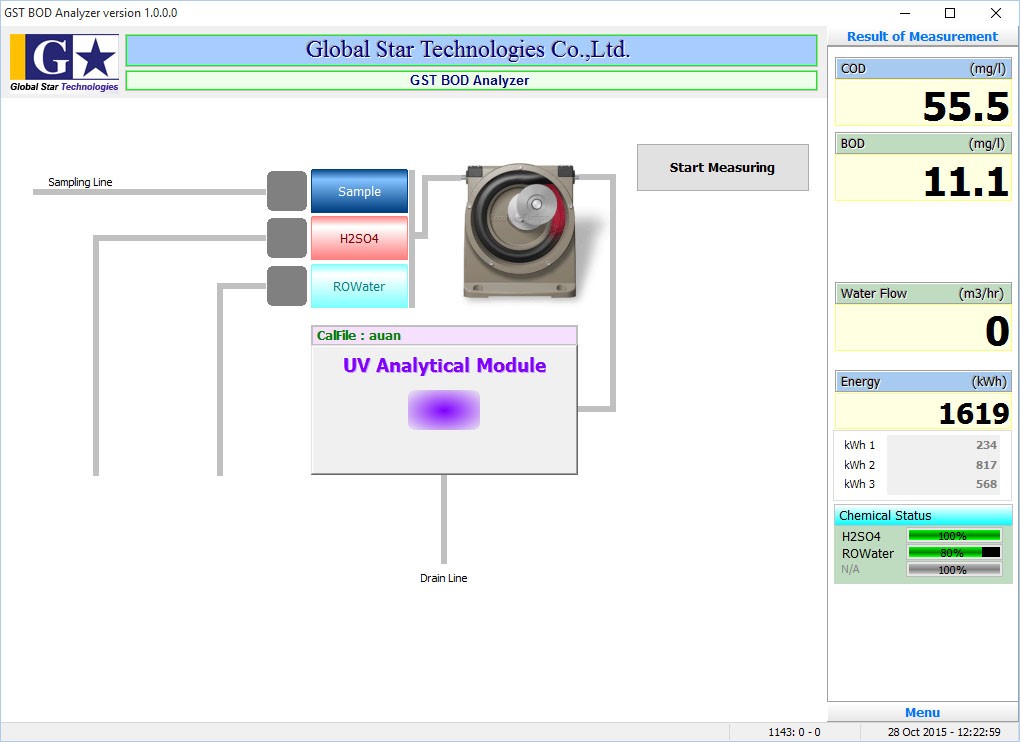1020x742 pixels.
Task: Click the gray valve beside H2SO4
Action: coord(287,239)
